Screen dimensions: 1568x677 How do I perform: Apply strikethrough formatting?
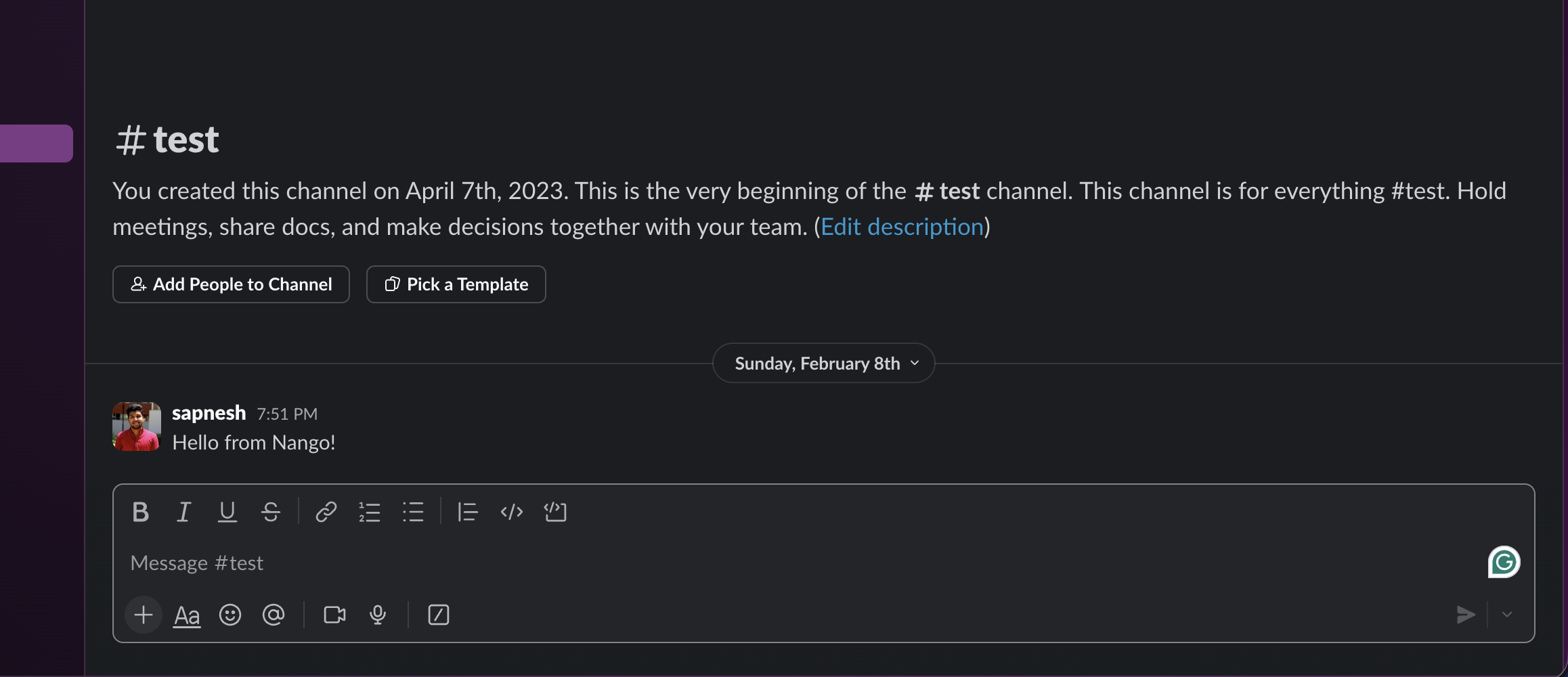271,512
